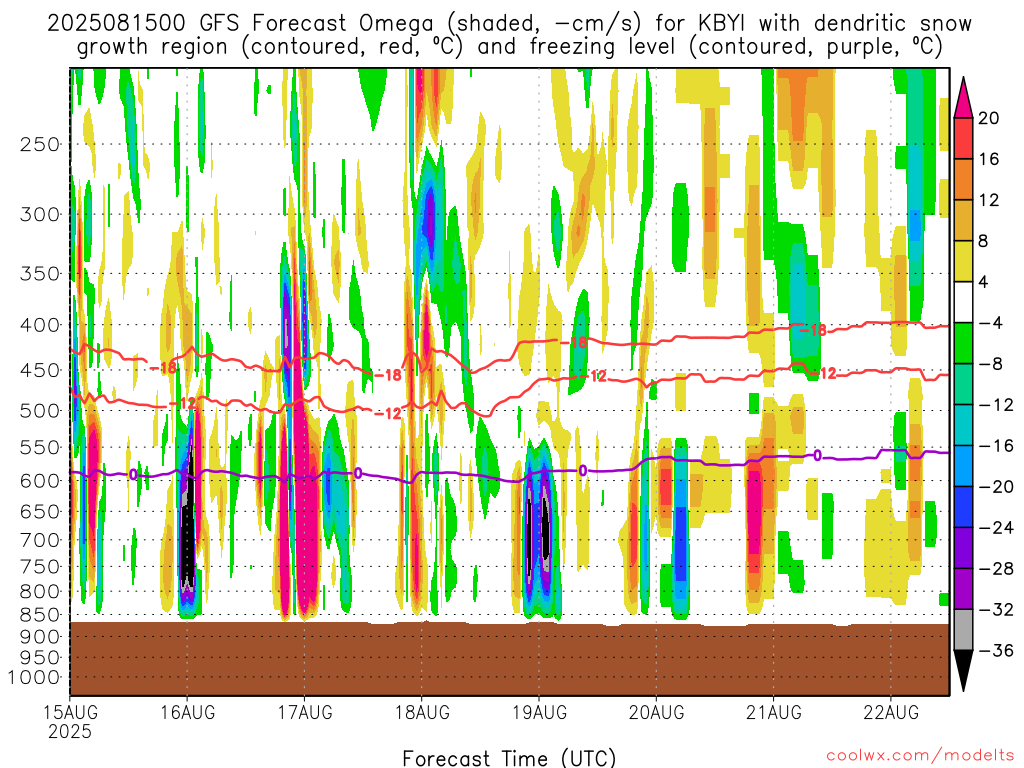Viewport: 1024px width, 768px height.
Task: Click the colorbar value label -36
Action: 995,650
